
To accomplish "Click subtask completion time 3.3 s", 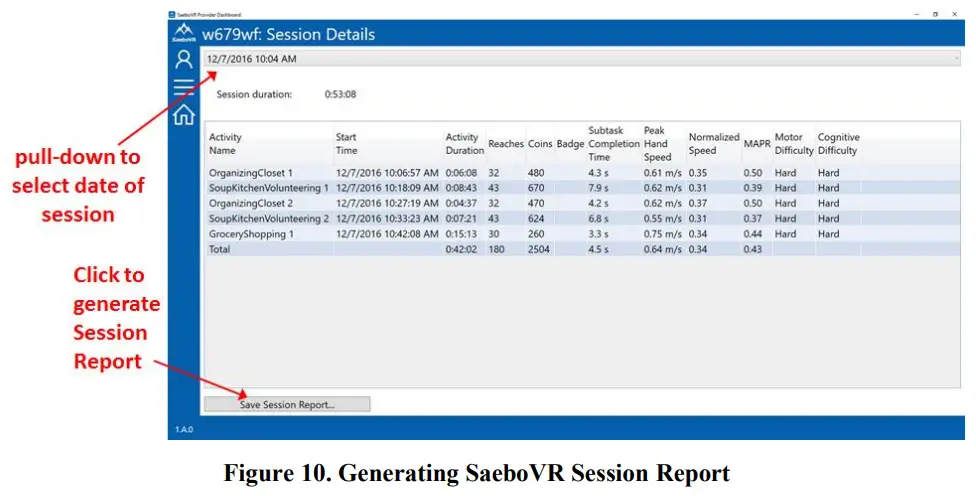I will tap(598, 234).
